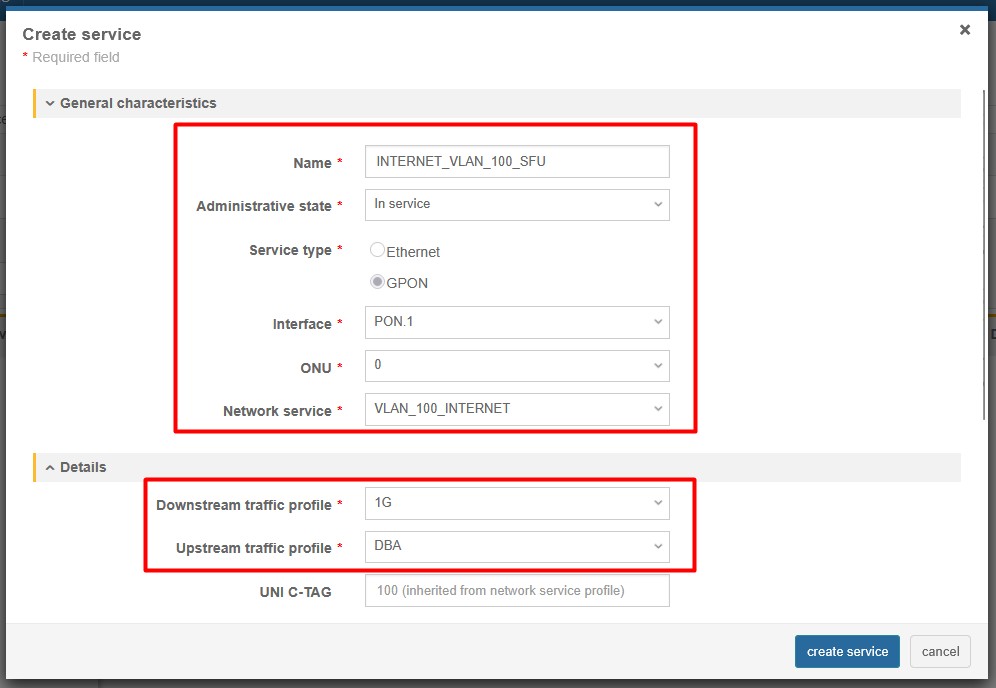Open the Administrative state dropdown

[x=516, y=204]
